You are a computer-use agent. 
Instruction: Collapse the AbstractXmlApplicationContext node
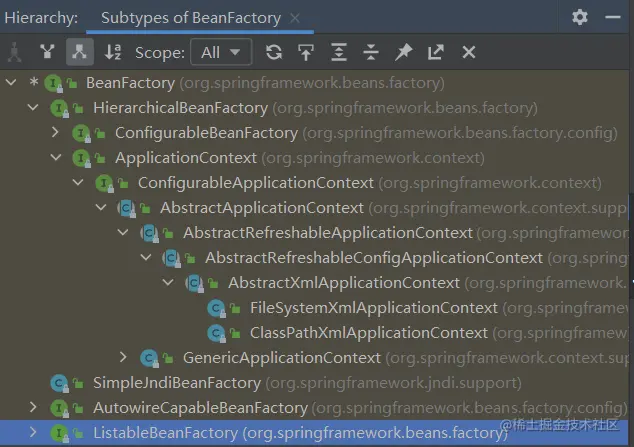point(168,282)
